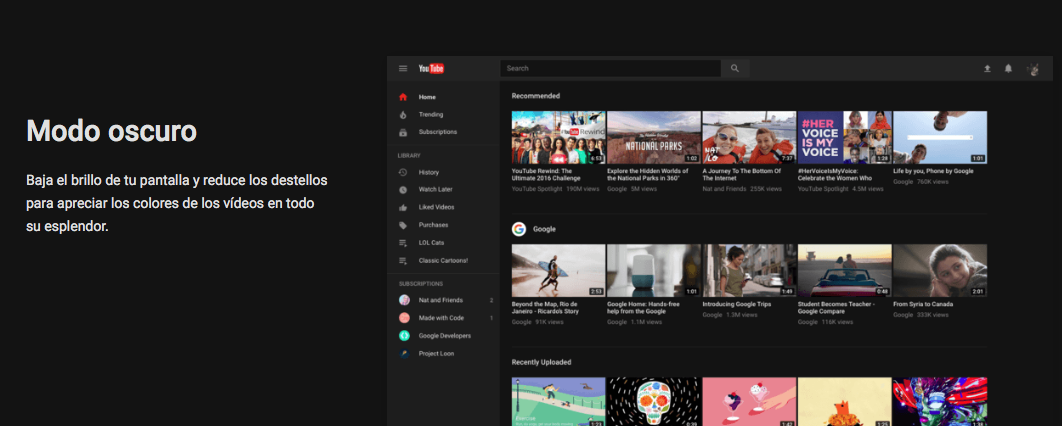Open the sugar skull video thumbnail

[x=654, y=402]
